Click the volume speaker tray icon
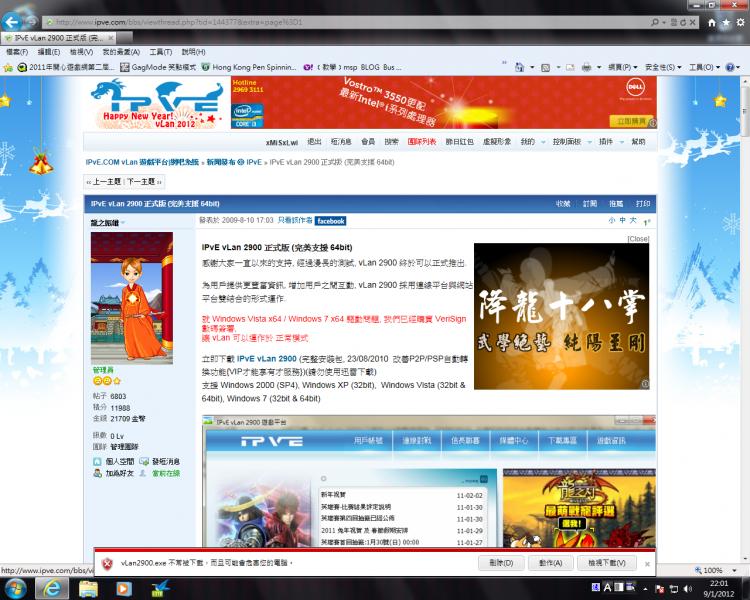Image resolution: width=750 pixels, height=600 pixels. tap(687, 589)
